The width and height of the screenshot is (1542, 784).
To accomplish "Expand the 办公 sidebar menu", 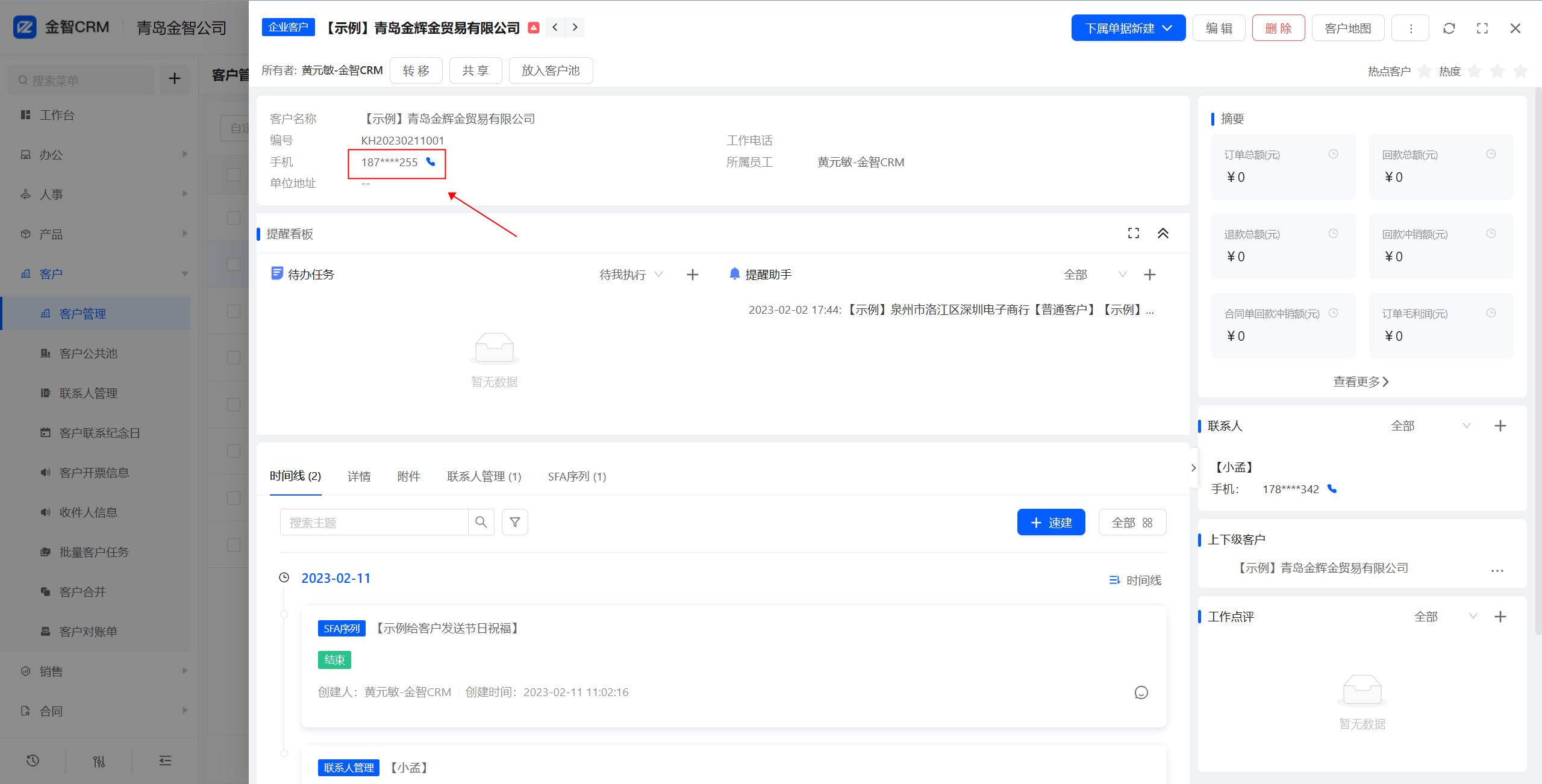I will coord(99,155).
